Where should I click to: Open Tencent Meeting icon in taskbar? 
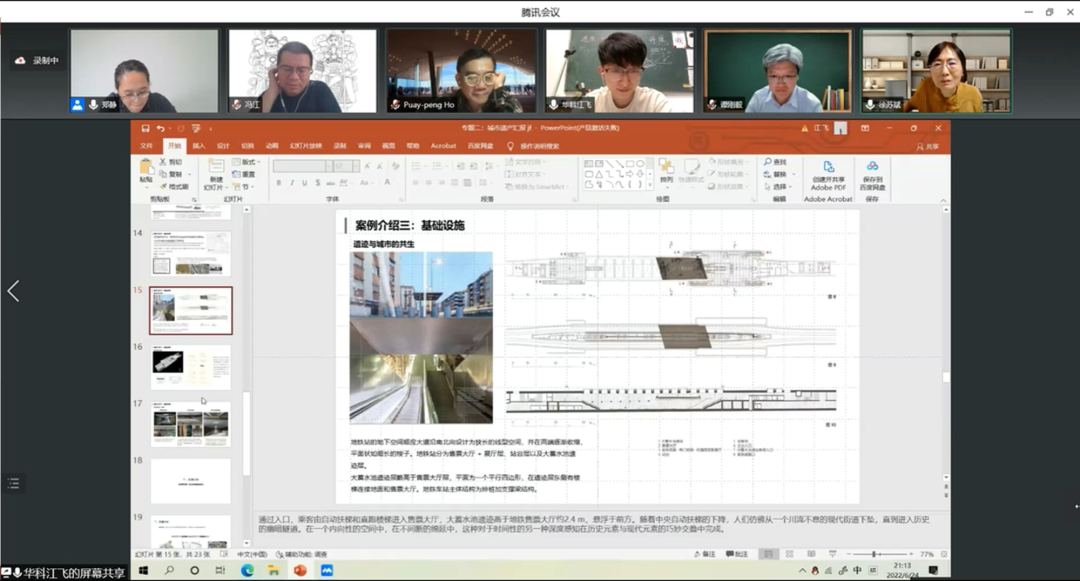[326, 571]
